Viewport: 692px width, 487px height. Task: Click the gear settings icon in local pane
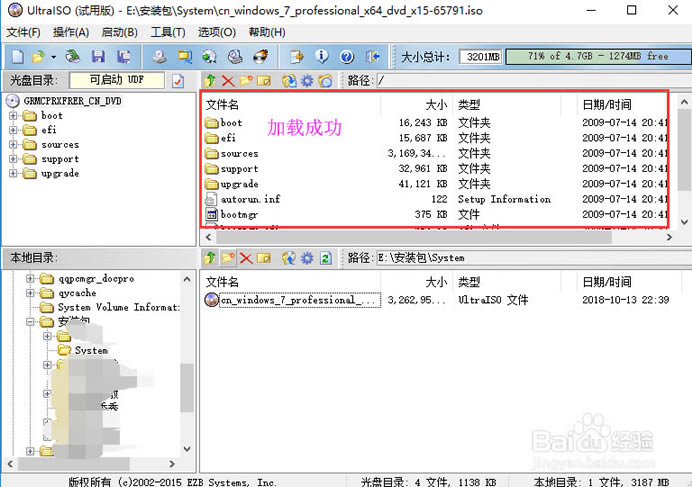tap(307, 258)
